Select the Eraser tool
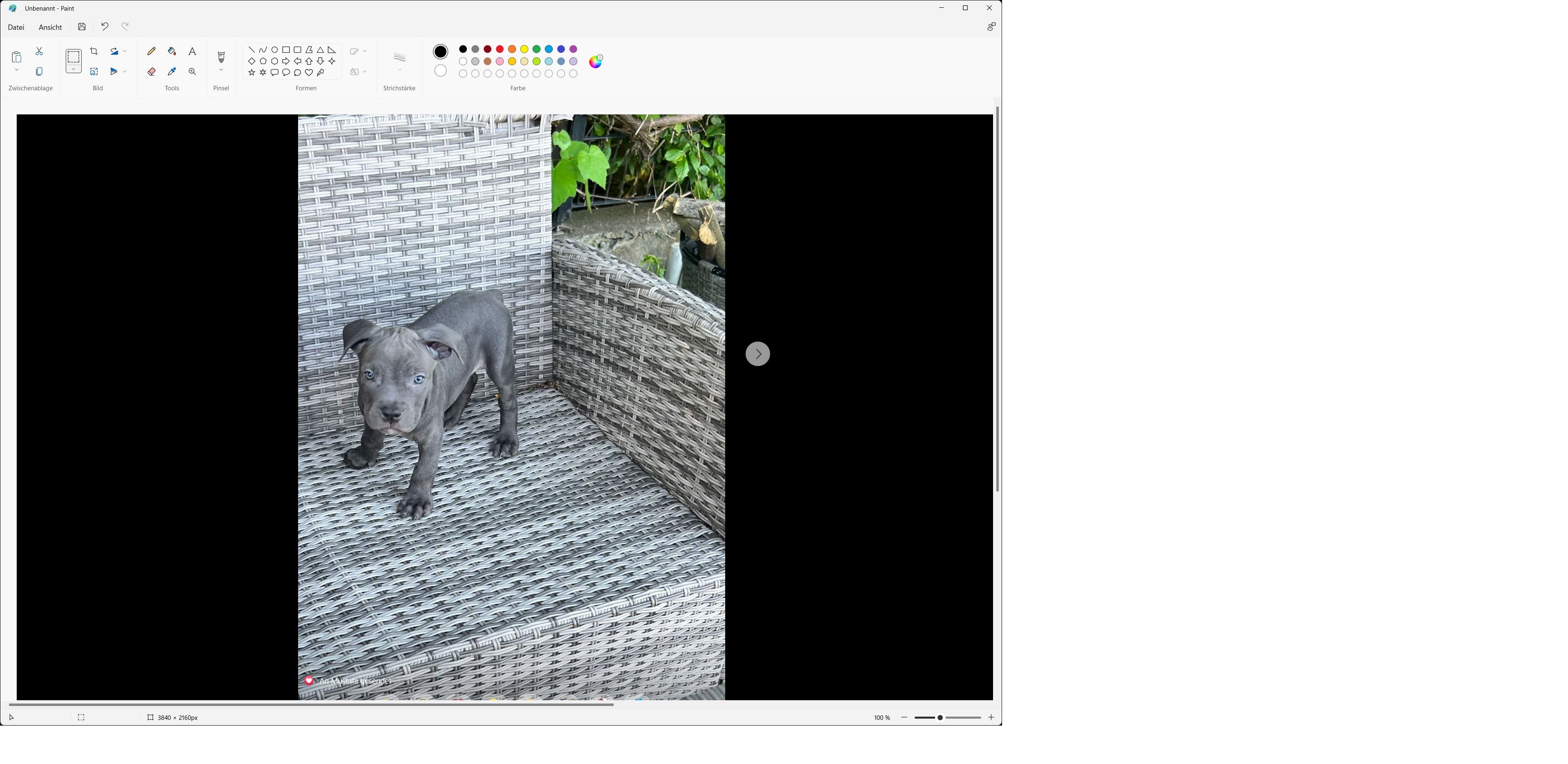The width and height of the screenshot is (1568, 764). pos(151,71)
